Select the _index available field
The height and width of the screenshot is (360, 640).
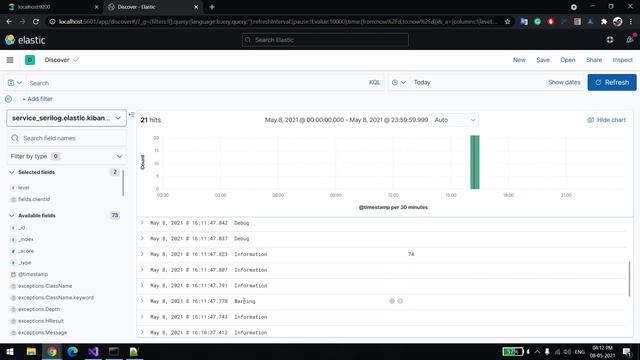(26, 239)
